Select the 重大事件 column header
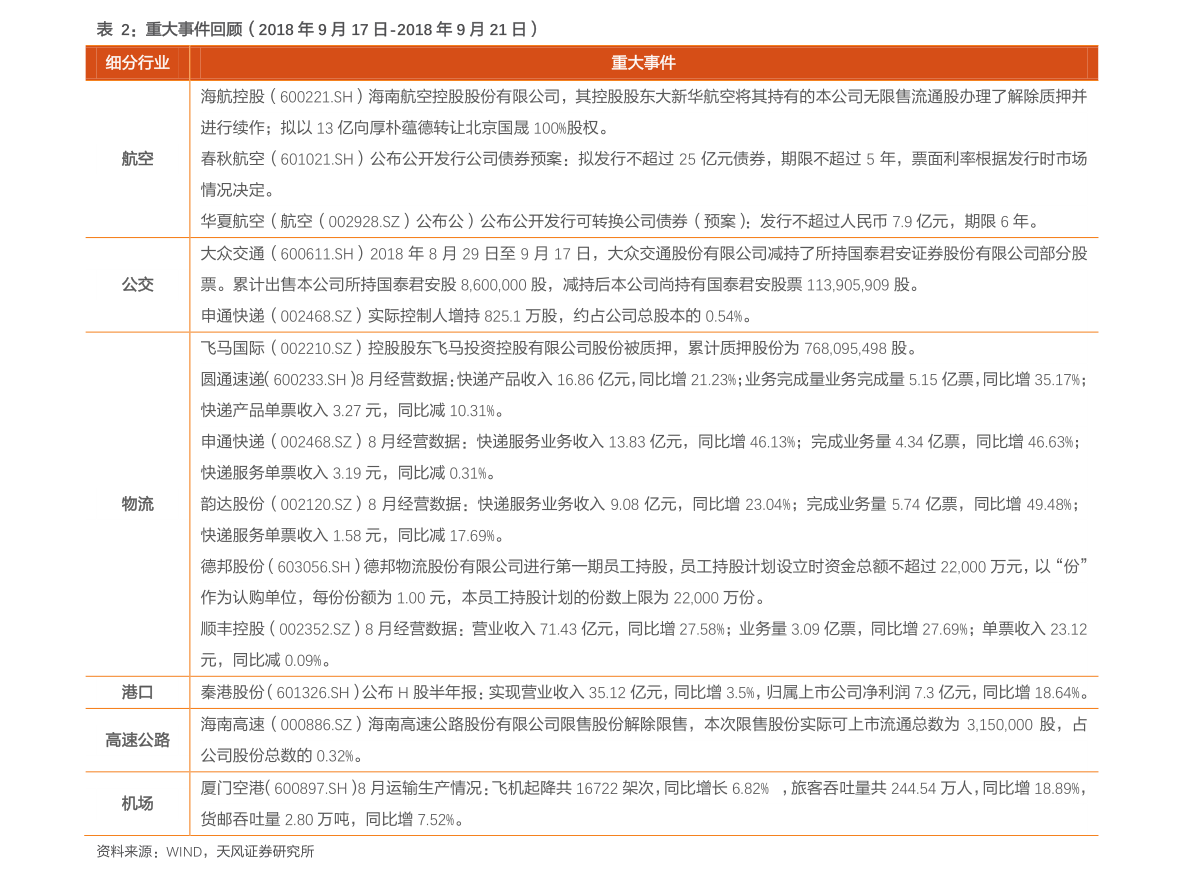Viewport: 1191px width, 879px height. pos(643,63)
